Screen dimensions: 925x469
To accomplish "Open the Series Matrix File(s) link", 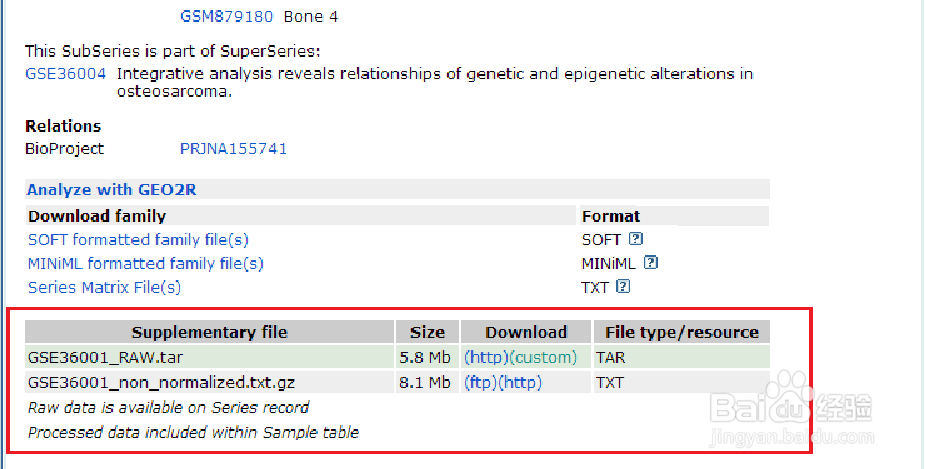I will [x=104, y=287].
